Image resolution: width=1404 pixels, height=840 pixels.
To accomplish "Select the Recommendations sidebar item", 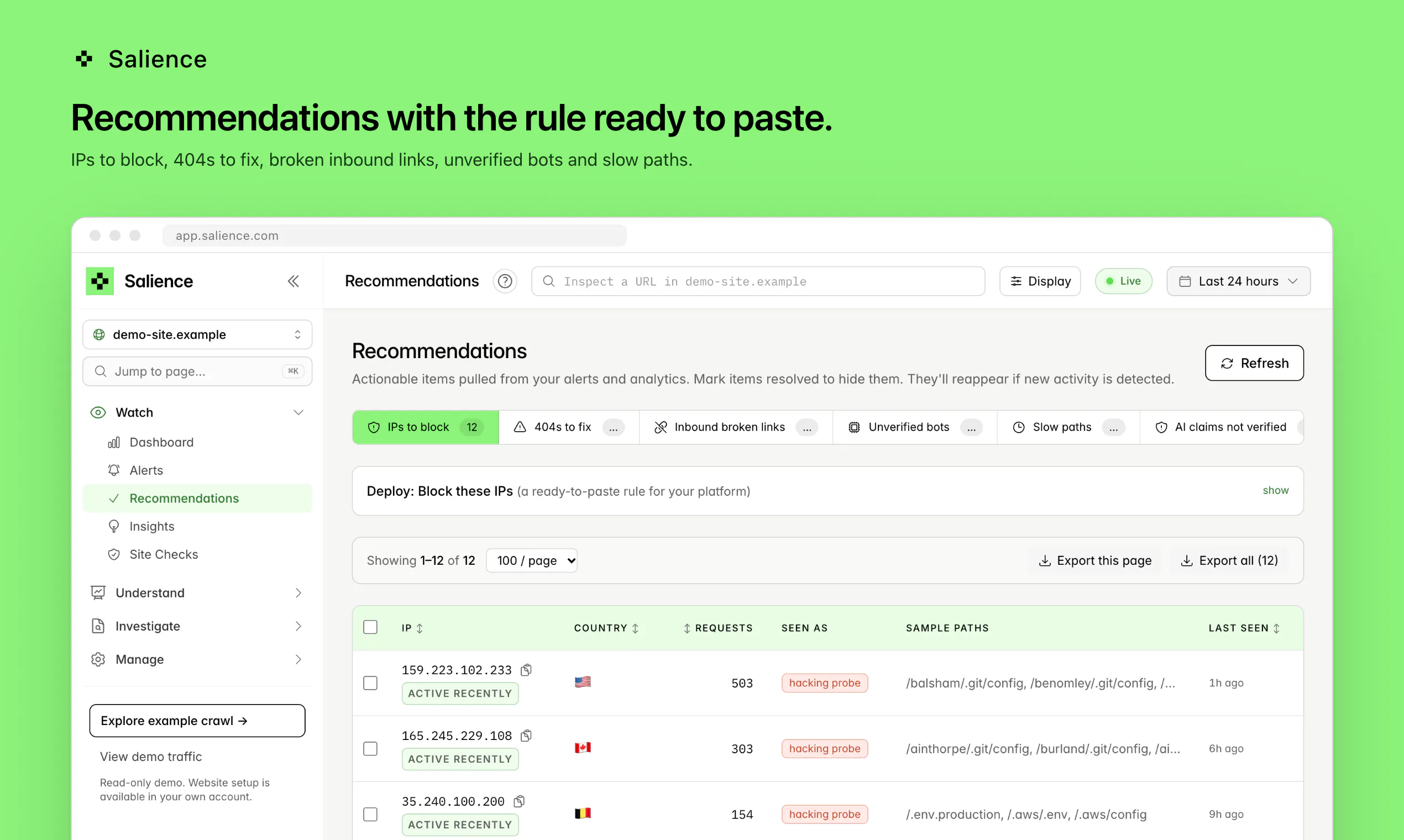I will tap(197, 498).
